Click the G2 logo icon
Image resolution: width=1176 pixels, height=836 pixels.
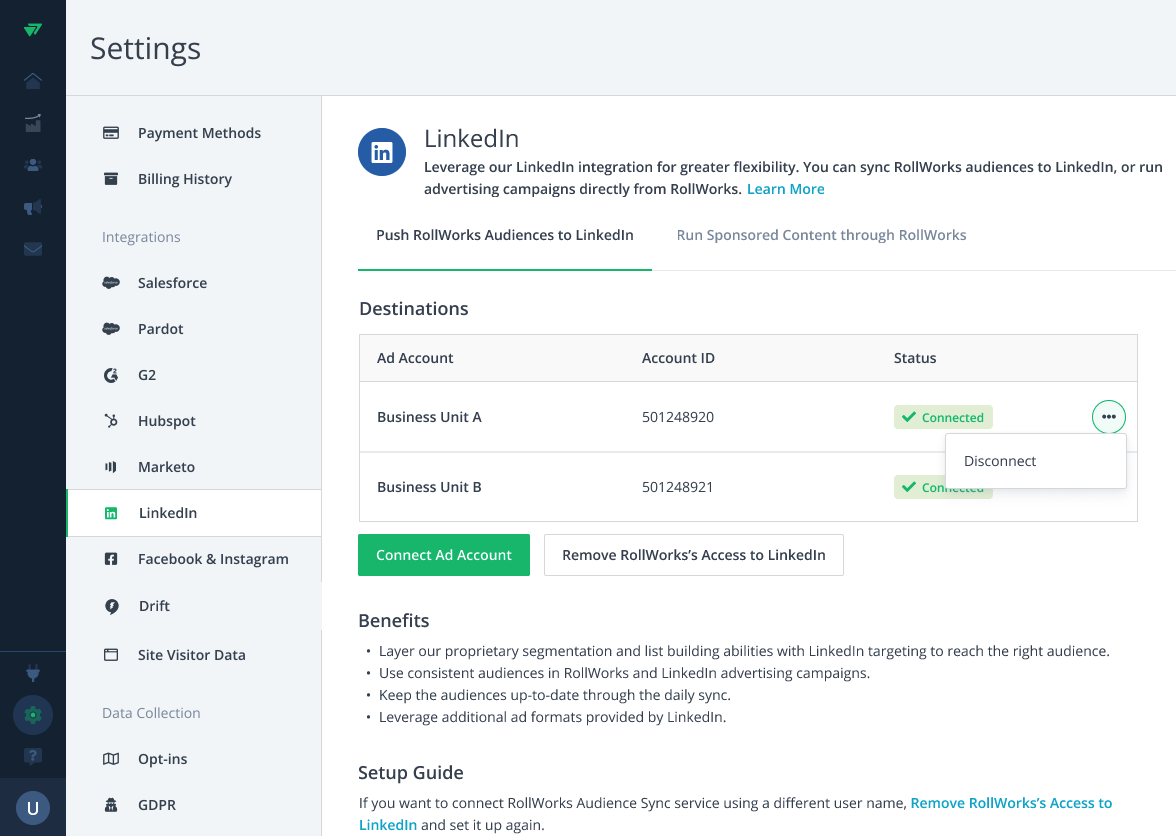pyautogui.click(x=111, y=375)
